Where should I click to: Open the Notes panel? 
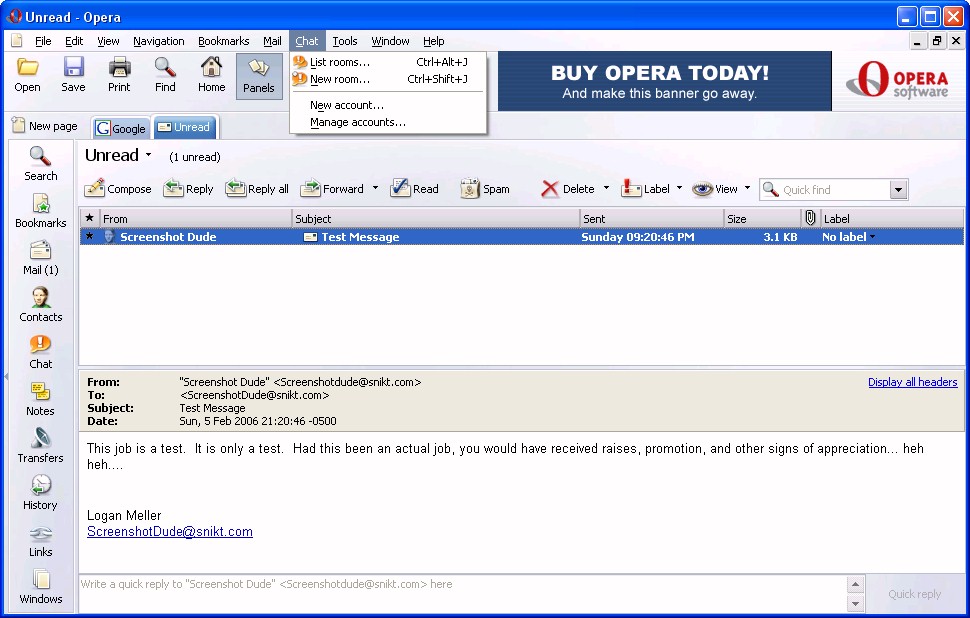click(41, 399)
